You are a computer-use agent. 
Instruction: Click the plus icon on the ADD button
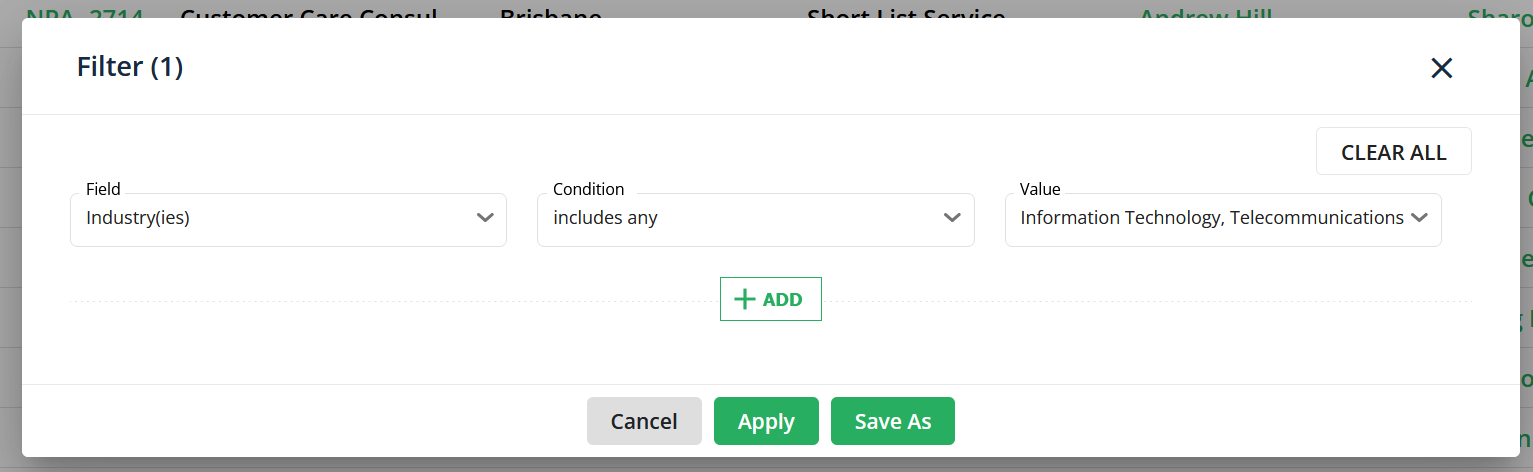(x=745, y=299)
